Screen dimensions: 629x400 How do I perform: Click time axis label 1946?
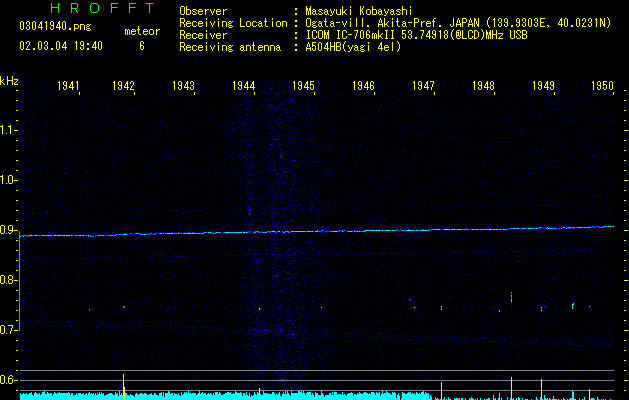[x=363, y=85]
